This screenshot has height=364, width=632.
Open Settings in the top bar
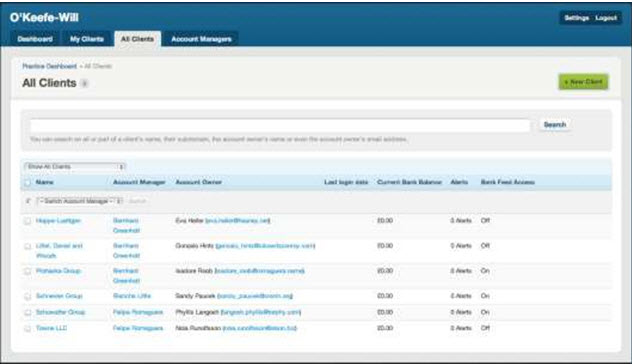tap(576, 18)
